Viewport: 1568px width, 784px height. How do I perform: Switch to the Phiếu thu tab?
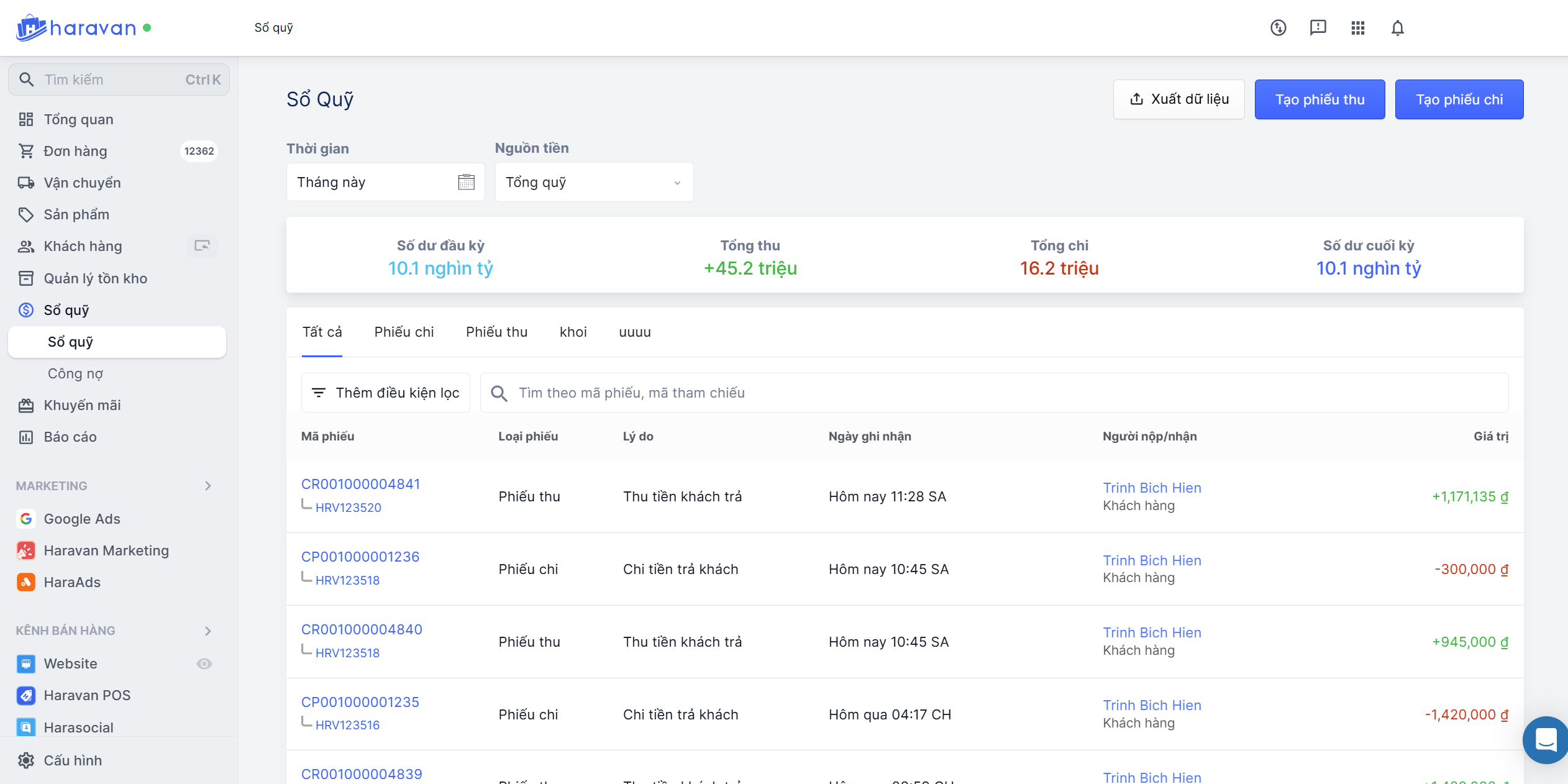pyautogui.click(x=496, y=332)
